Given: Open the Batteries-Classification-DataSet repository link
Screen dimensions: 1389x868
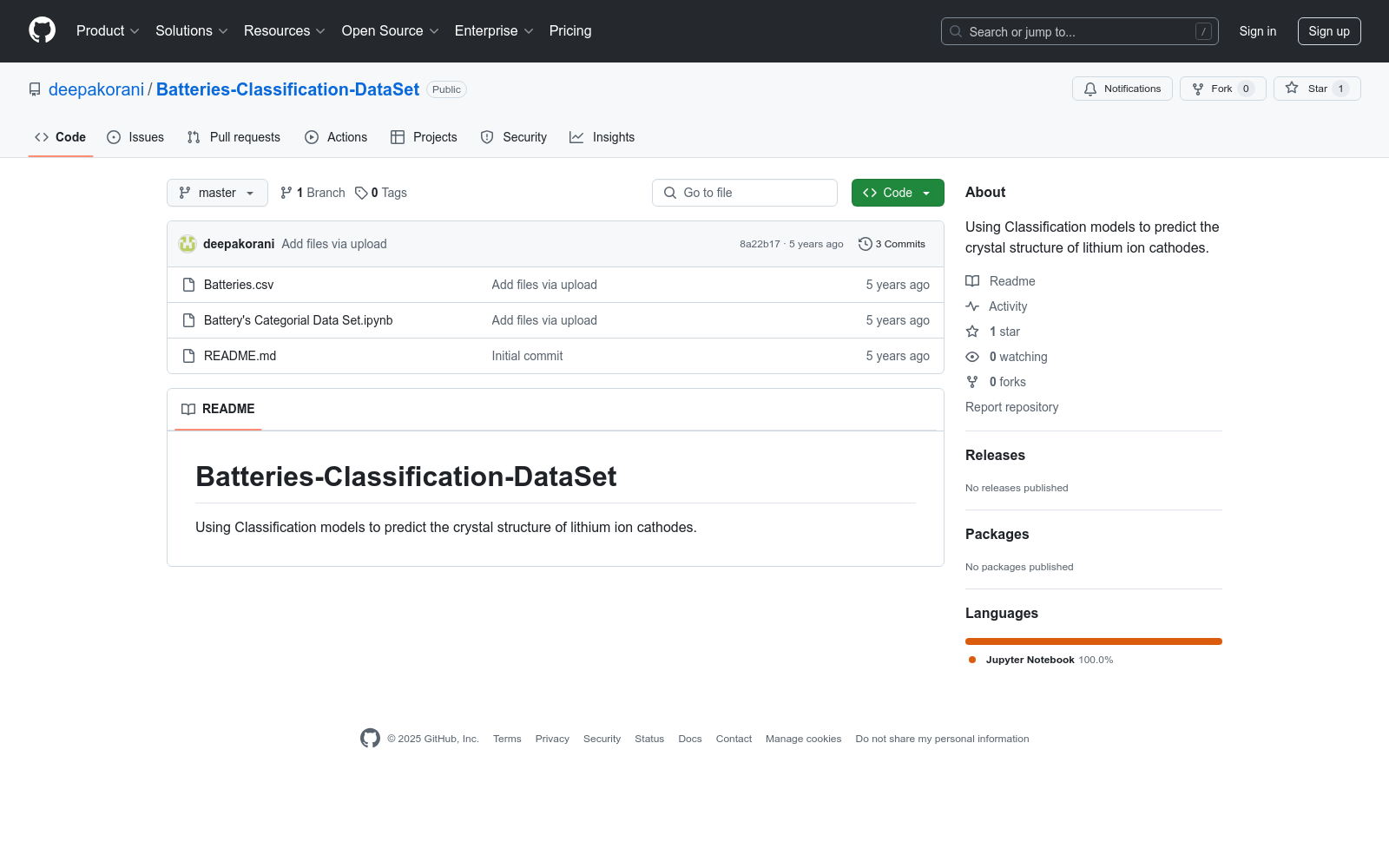Looking at the screenshot, I should 287,89.
